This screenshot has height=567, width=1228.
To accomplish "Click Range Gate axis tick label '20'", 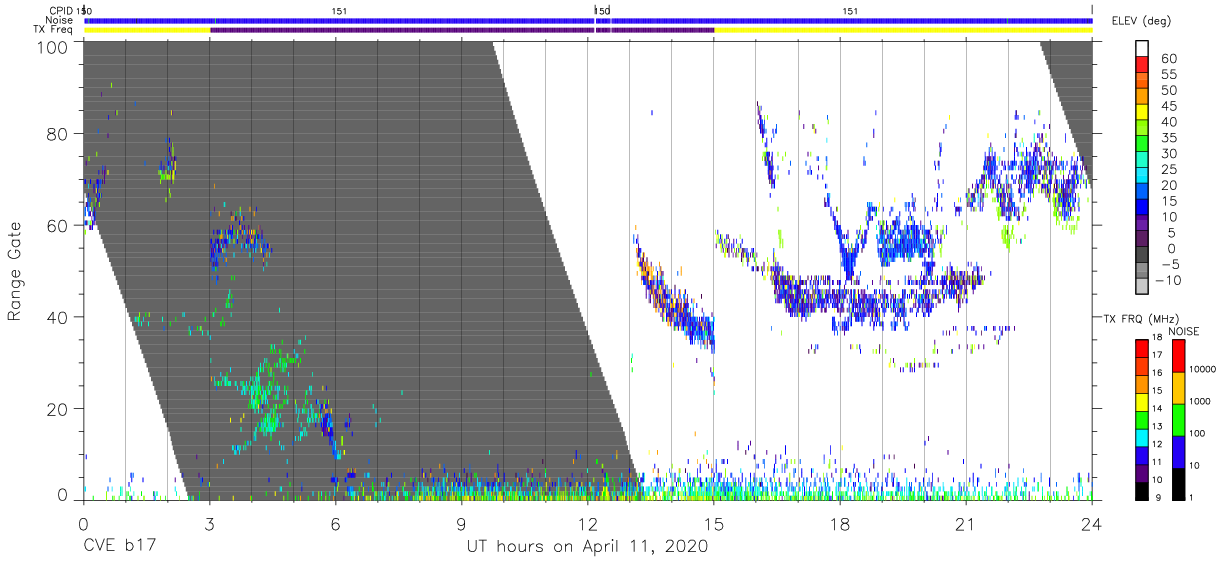I will point(56,409).
